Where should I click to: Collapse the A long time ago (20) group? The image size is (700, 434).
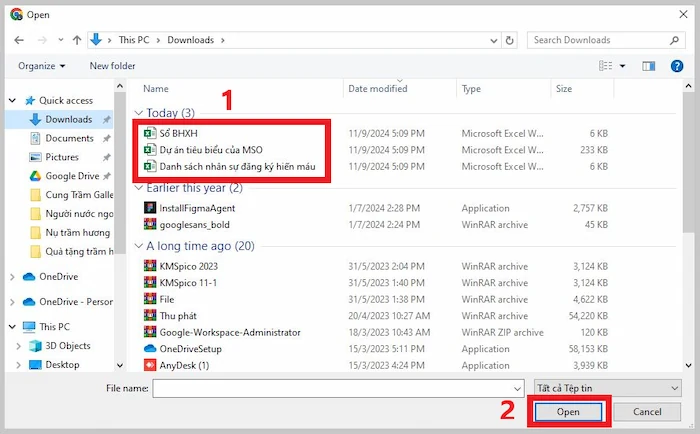coord(139,246)
